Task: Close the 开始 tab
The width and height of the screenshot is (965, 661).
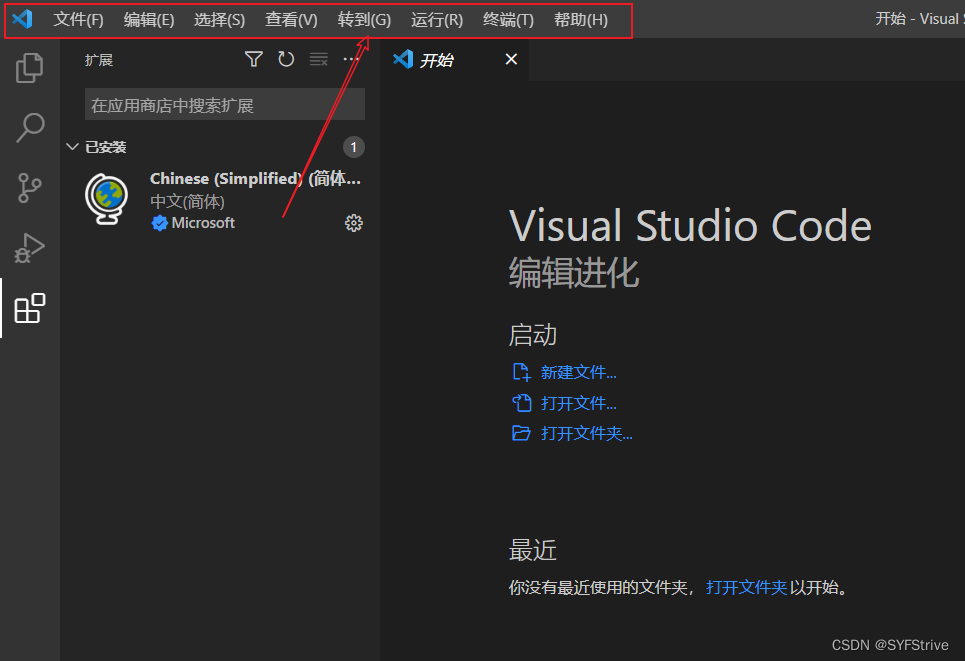Action: point(511,59)
